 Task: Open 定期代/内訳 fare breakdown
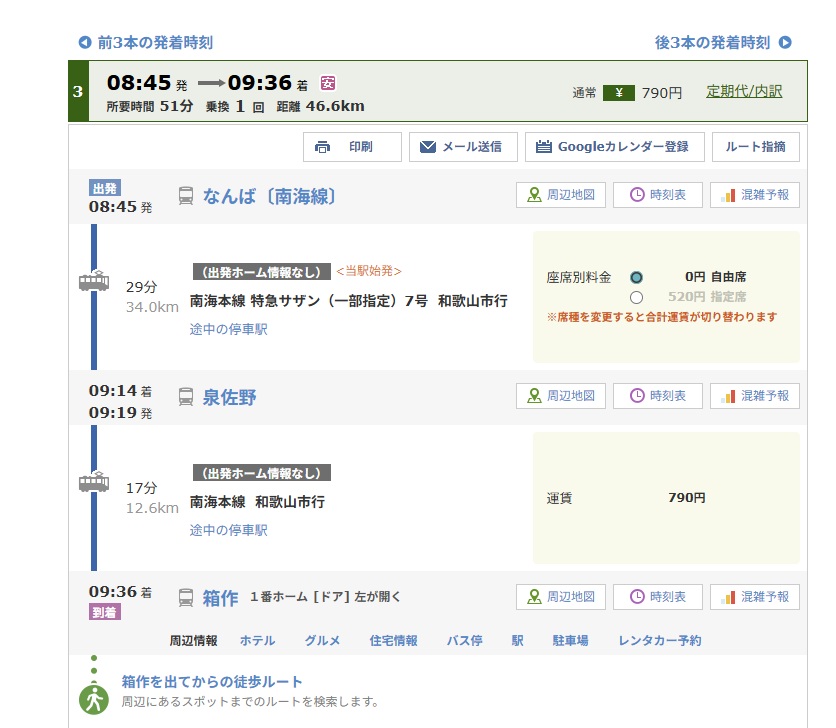point(744,92)
